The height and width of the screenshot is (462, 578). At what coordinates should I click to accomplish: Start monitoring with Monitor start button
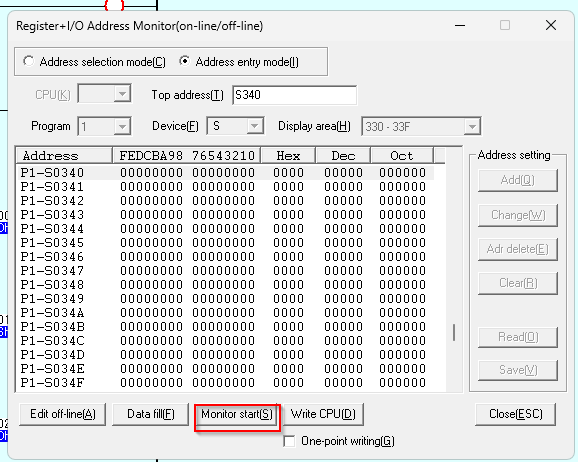coord(237,414)
